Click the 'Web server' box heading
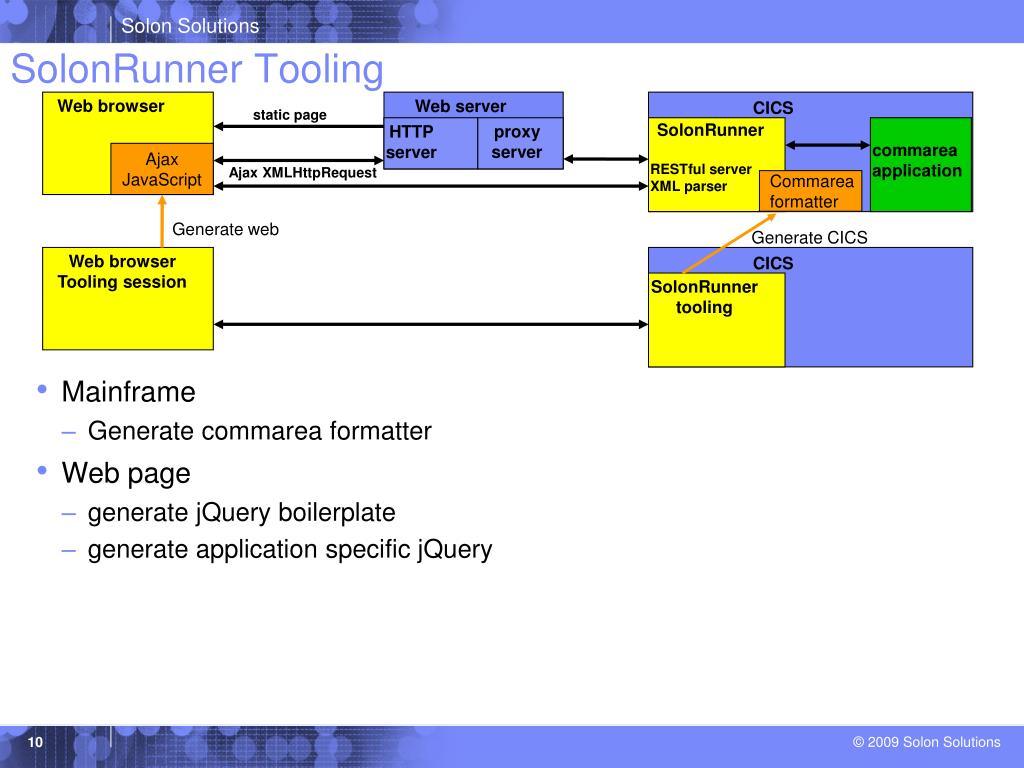The image size is (1024, 768). 460,106
